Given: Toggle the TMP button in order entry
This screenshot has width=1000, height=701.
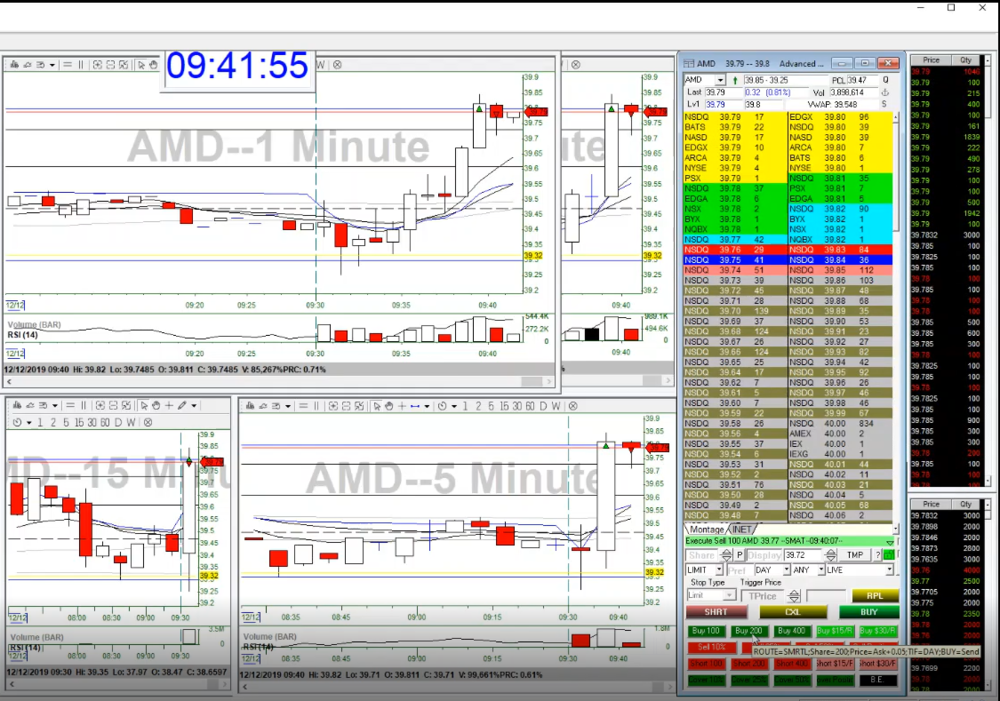Looking at the screenshot, I should pos(854,555).
